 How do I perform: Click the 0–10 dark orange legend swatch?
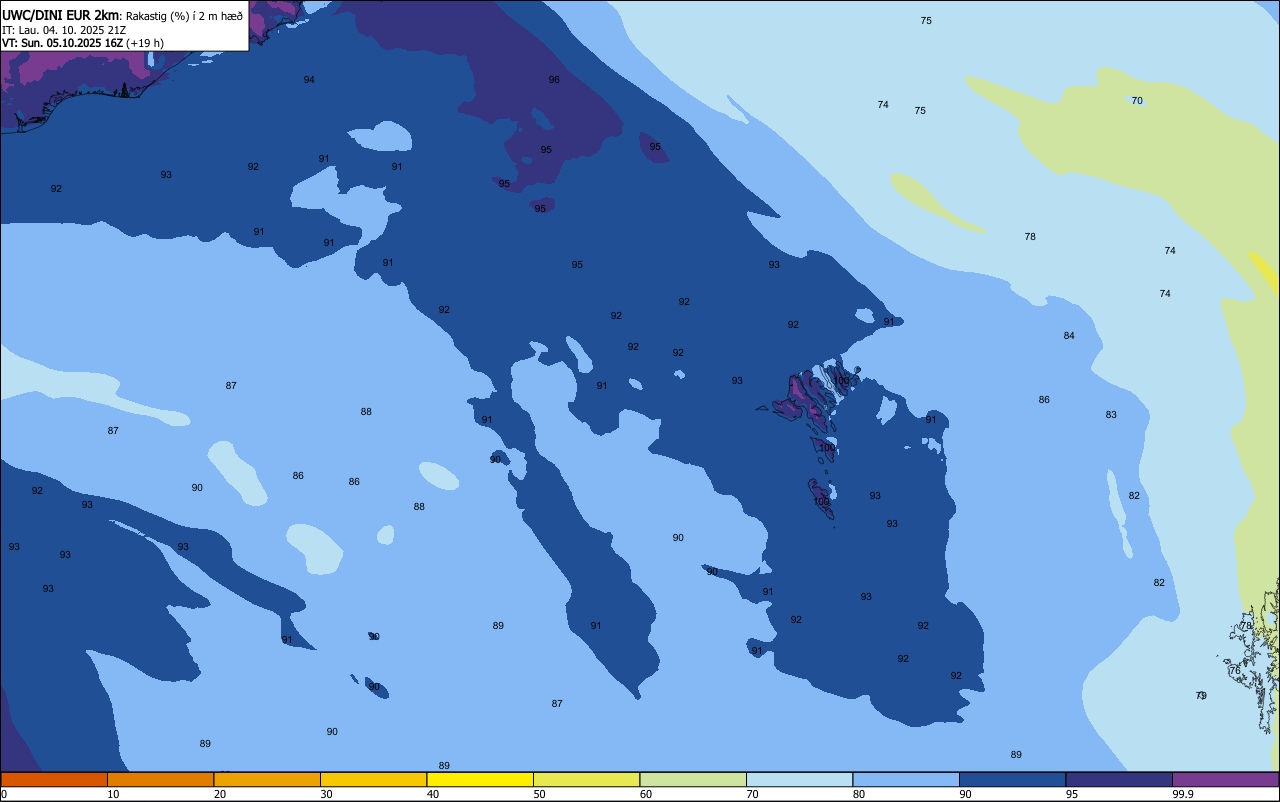(x=54, y=779)
